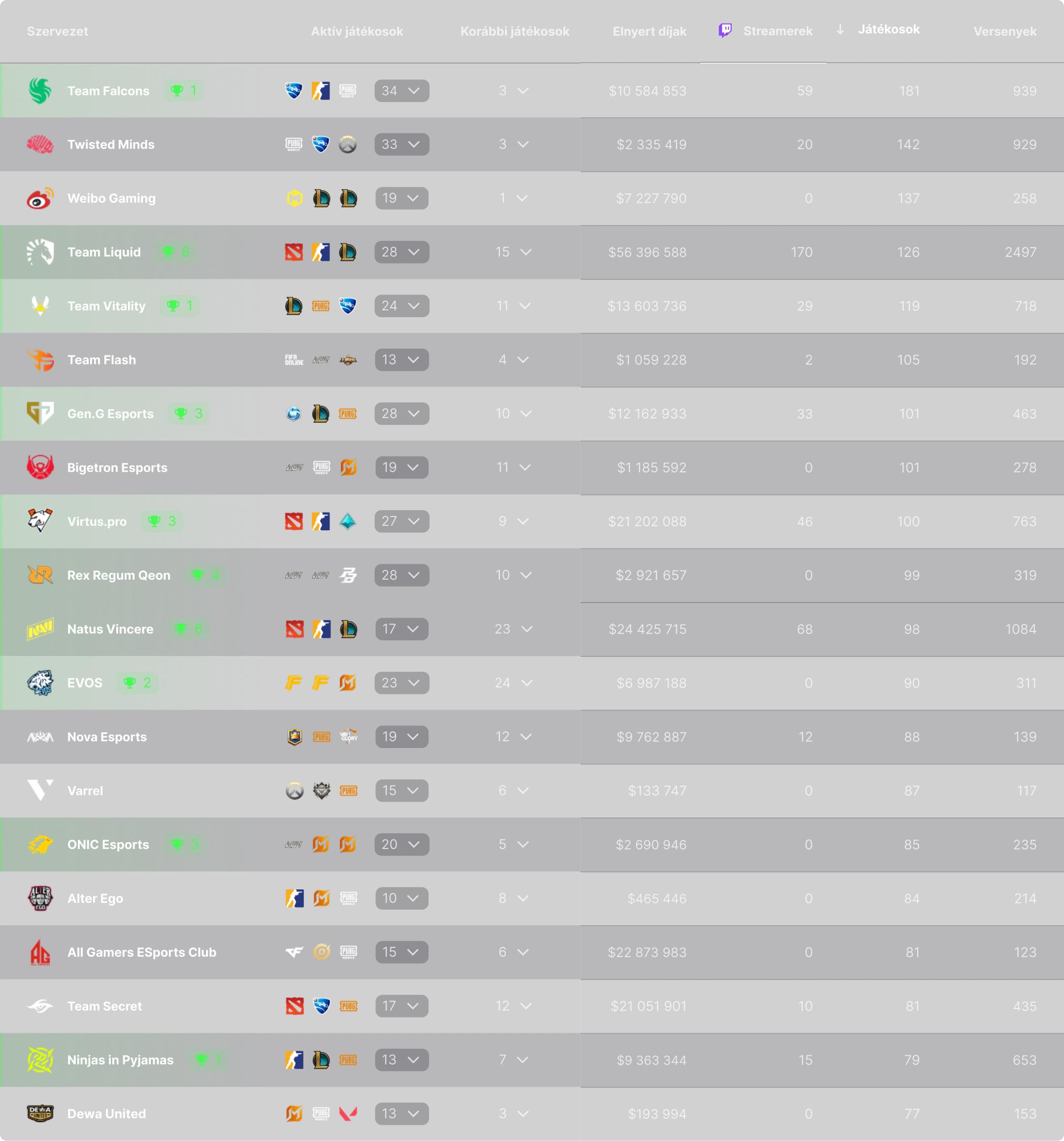Click the Twitch icon beside Streamerek
This screenshot has width=1064, height=1141.
tap(725, 31)
